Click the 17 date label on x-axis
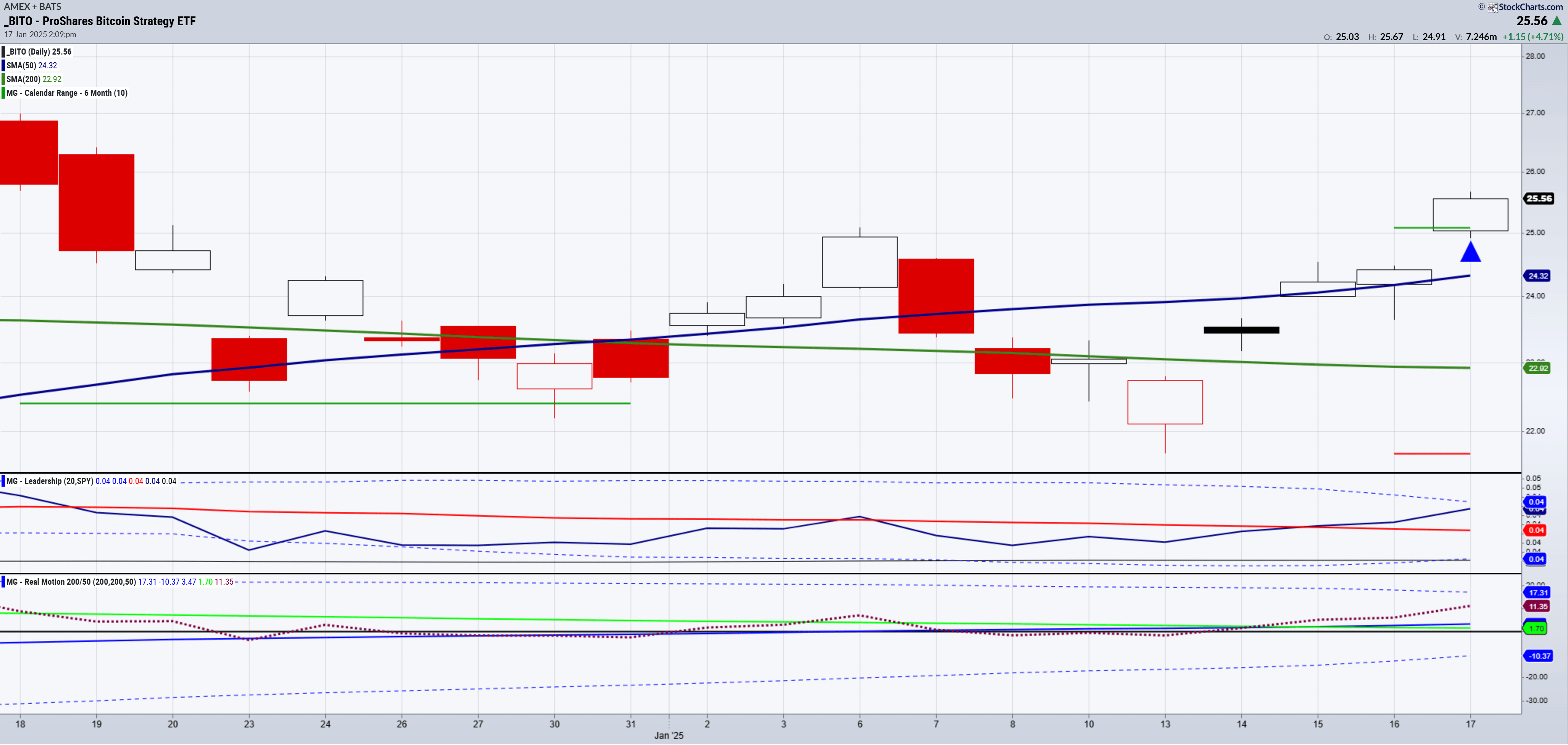This screenshot has height=745, width=1568. click(1470, 724)
